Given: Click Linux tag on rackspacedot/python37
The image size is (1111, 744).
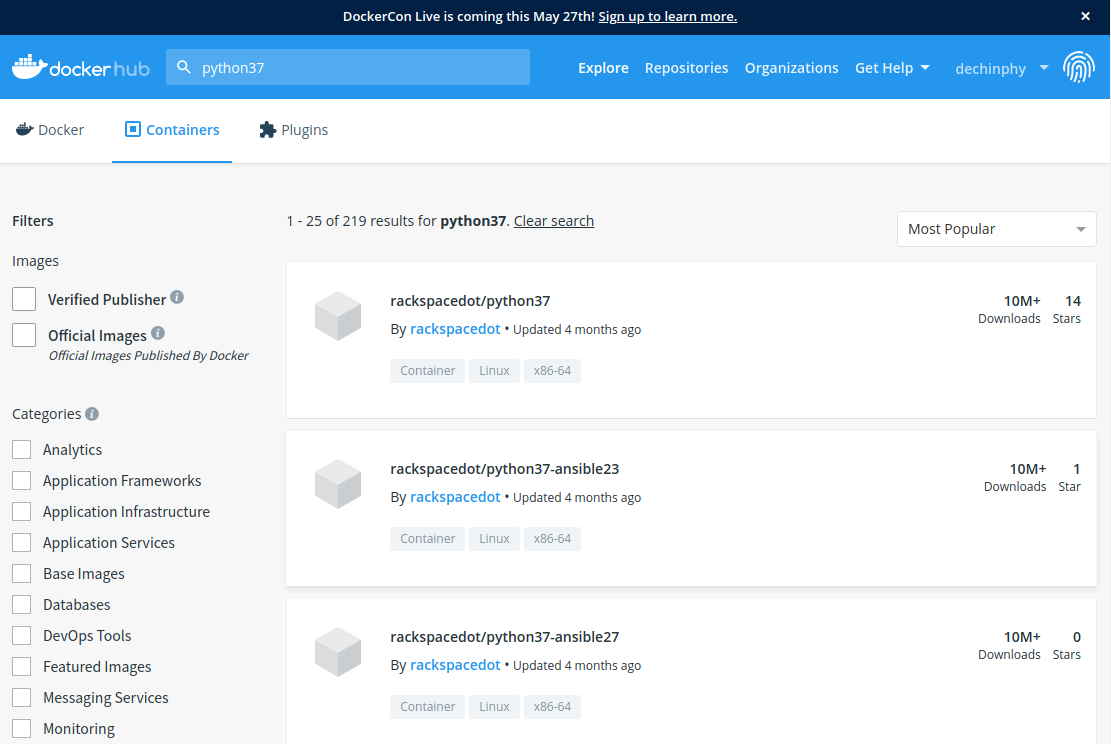Looking at the screenshot, I should [494, 371].
